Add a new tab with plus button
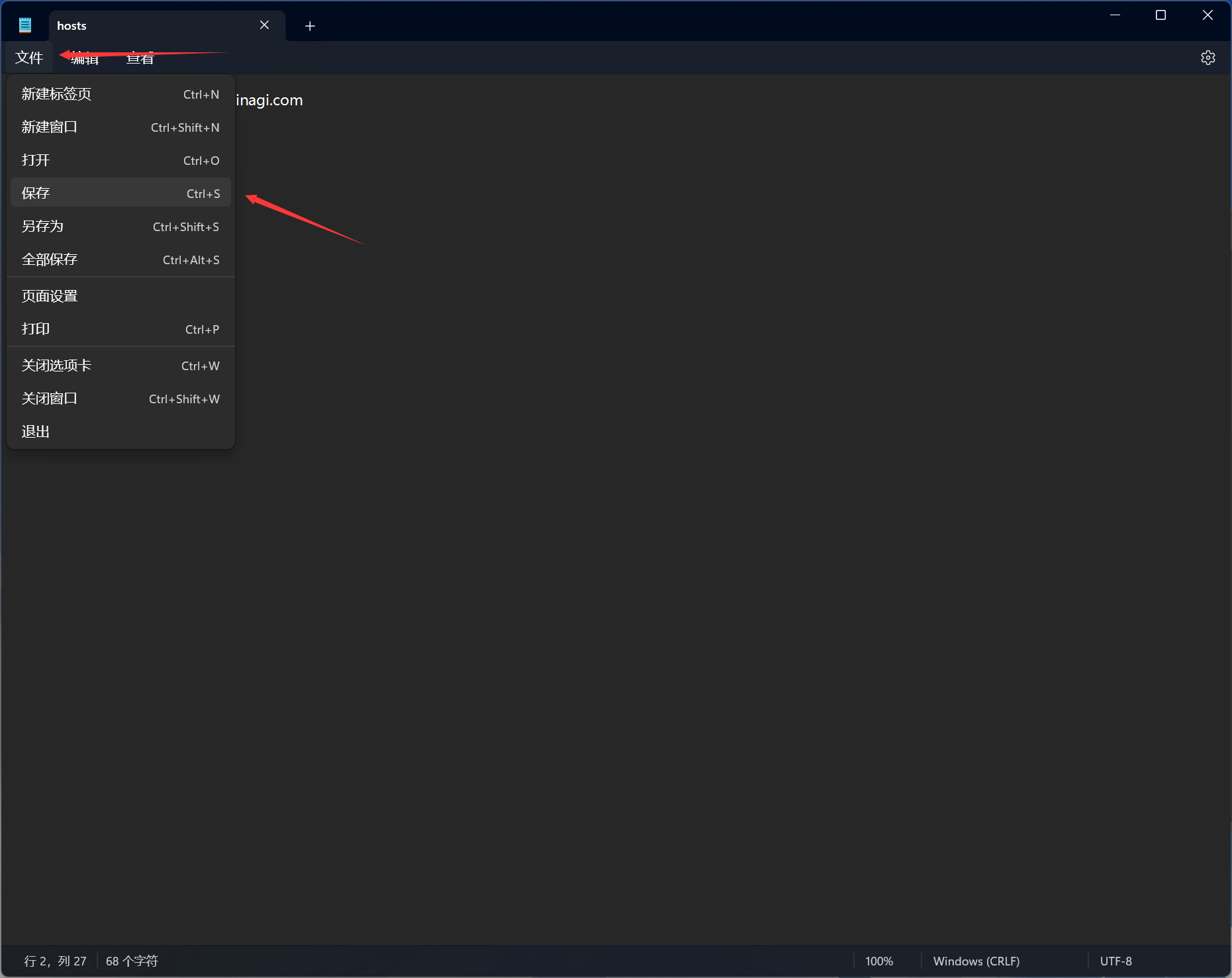The image size is (1232, 978). 310,26
